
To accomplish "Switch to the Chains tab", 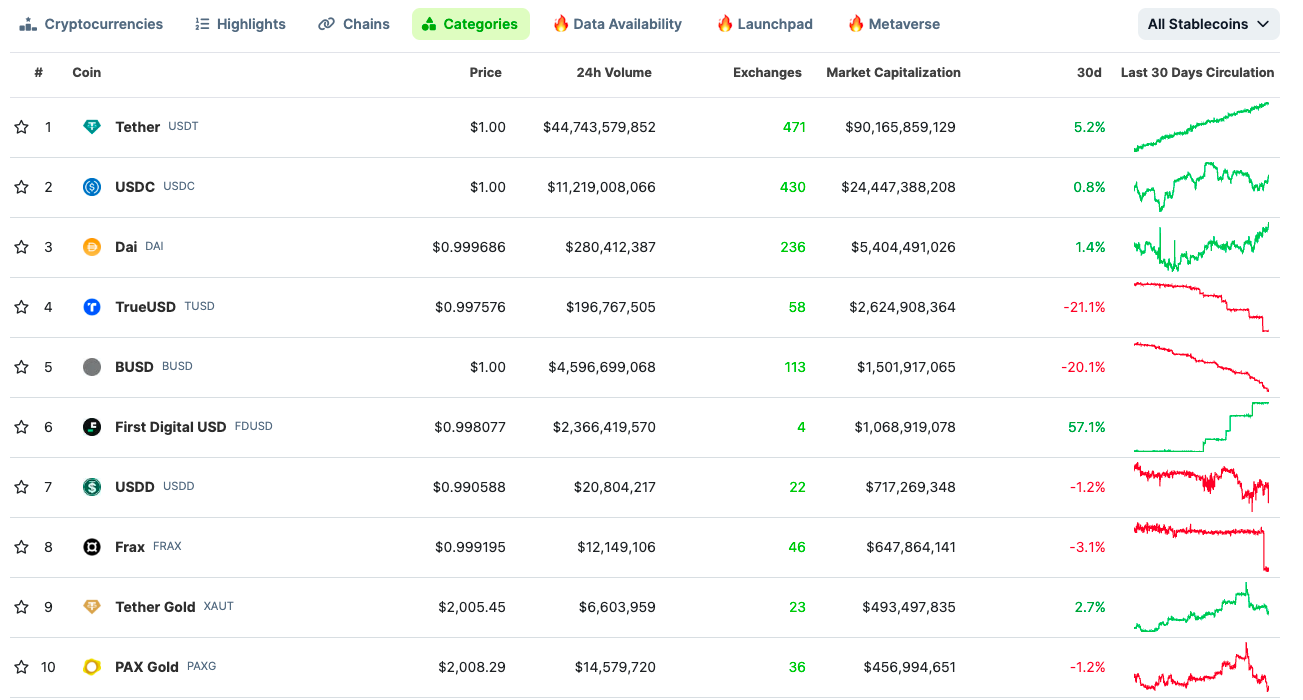I will (354, 24).
